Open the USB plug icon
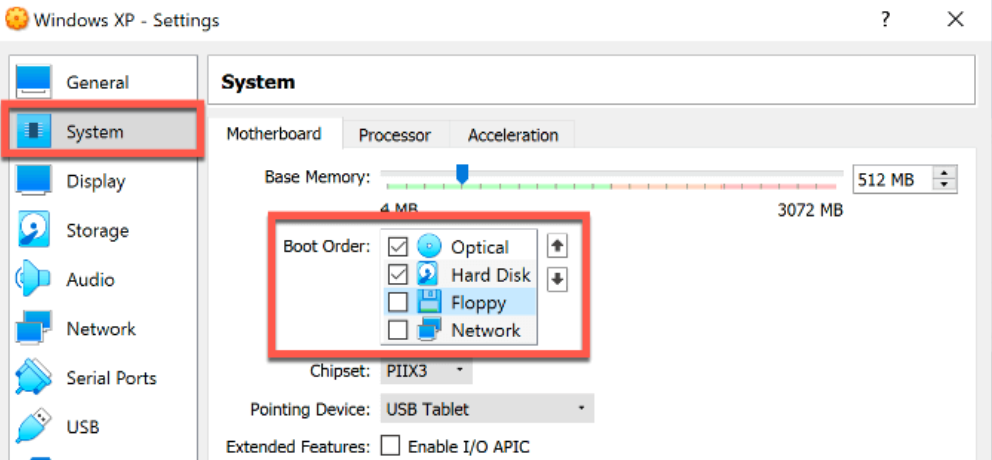The image size is (992, 460). (32, 426)
